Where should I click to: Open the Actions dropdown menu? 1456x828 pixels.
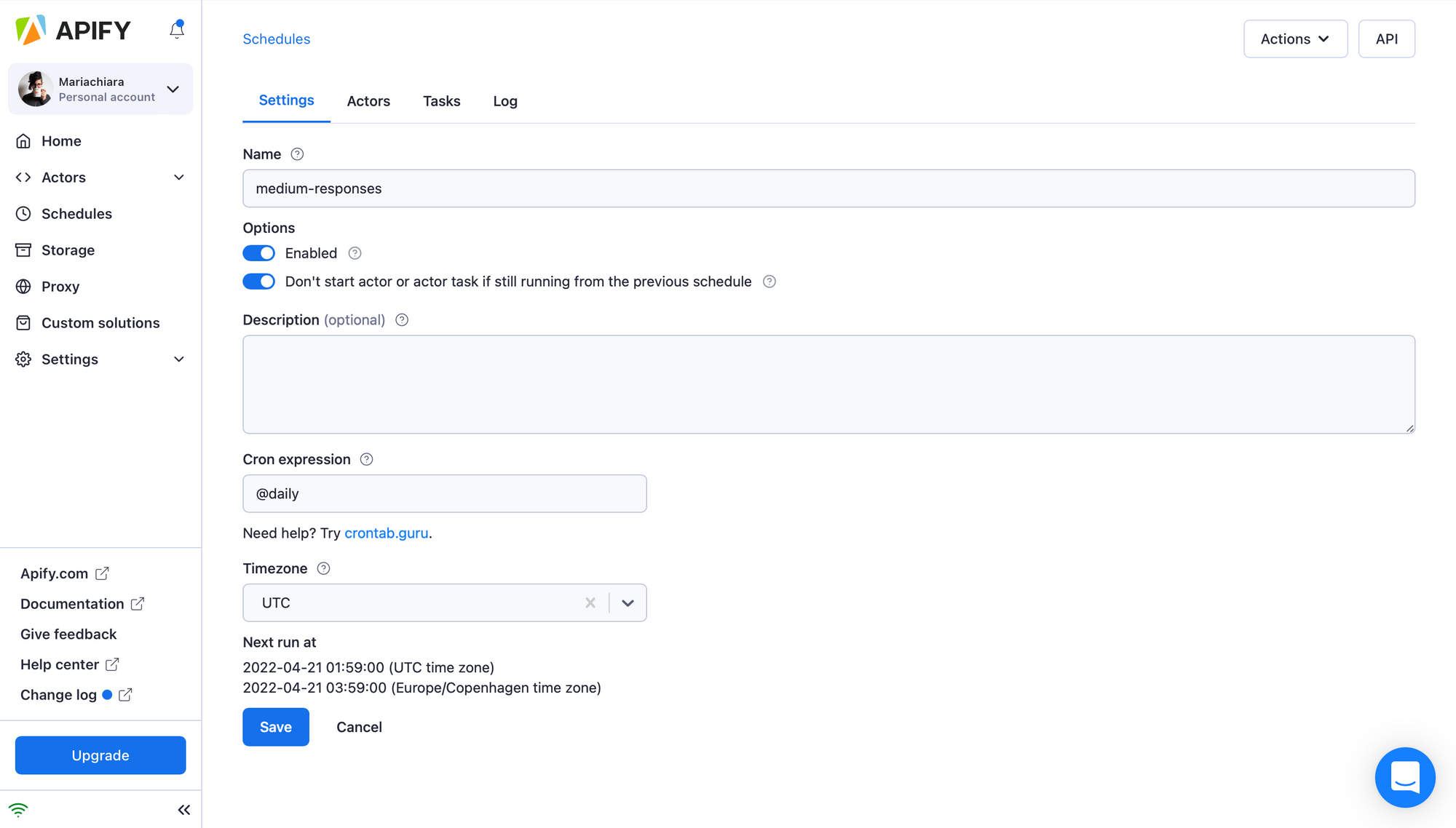[1295, 39]
